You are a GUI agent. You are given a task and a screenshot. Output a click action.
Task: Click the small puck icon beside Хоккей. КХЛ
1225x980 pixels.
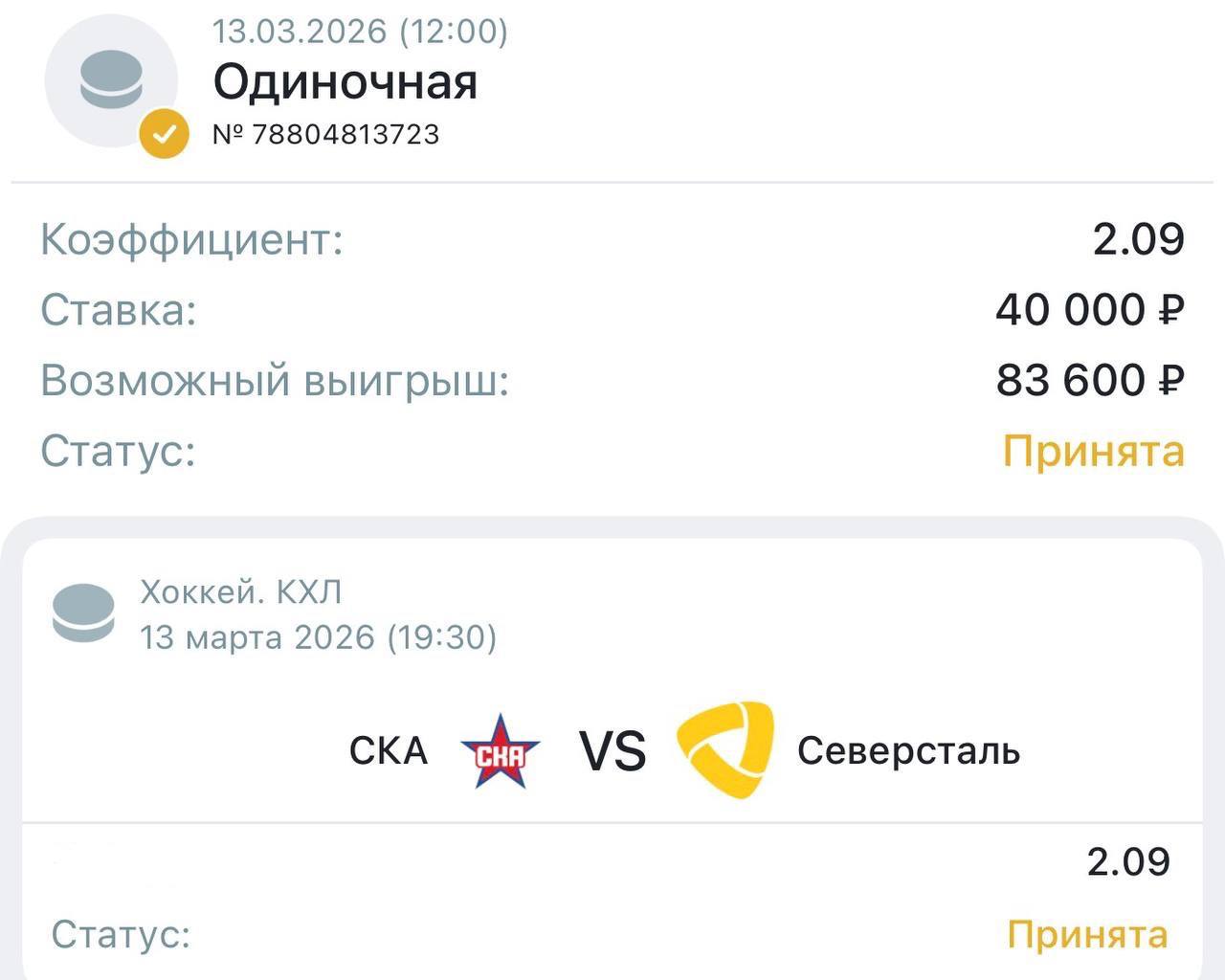83,613
